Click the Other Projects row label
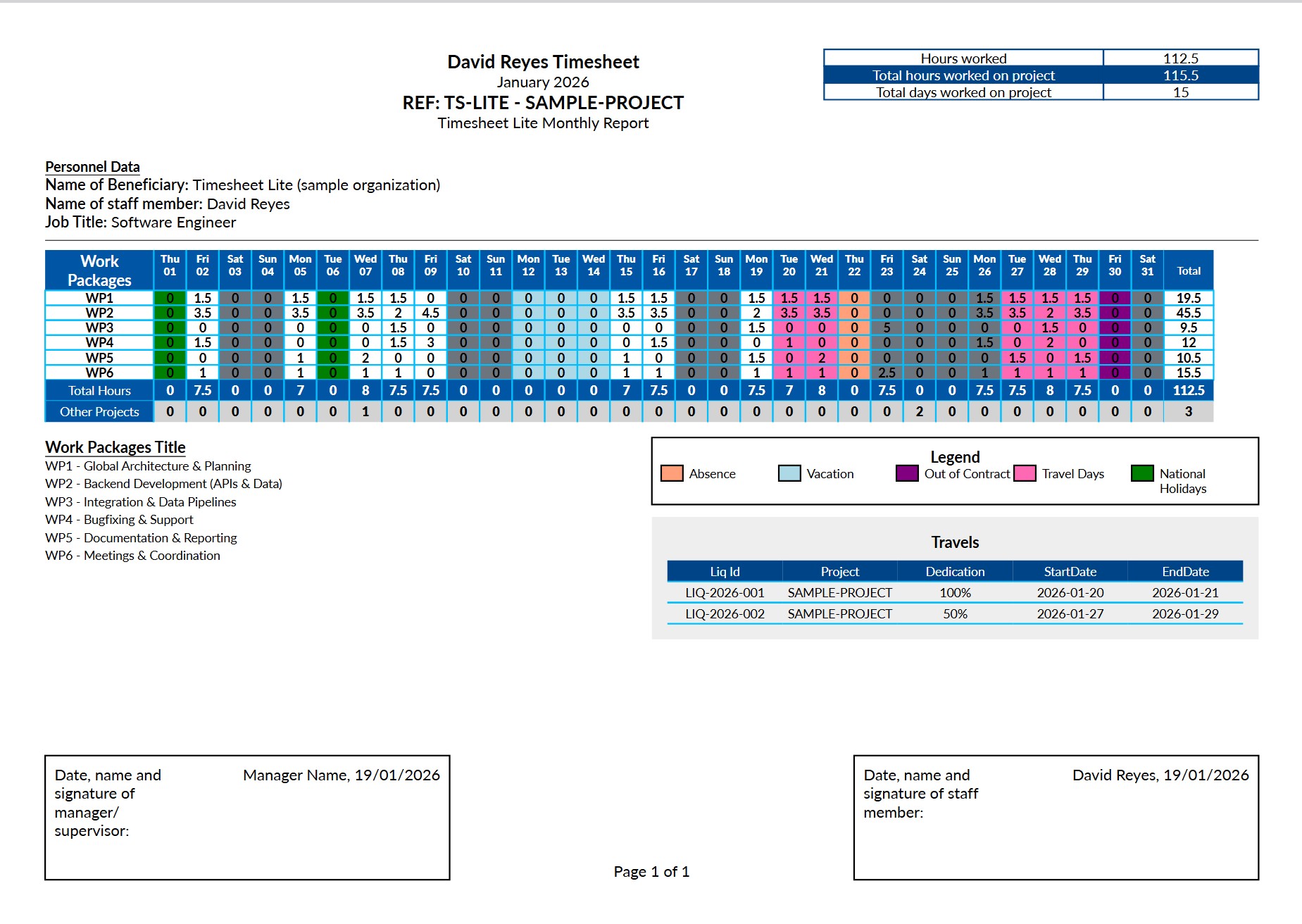This screenshot has height=924, width=1302. 99,412
